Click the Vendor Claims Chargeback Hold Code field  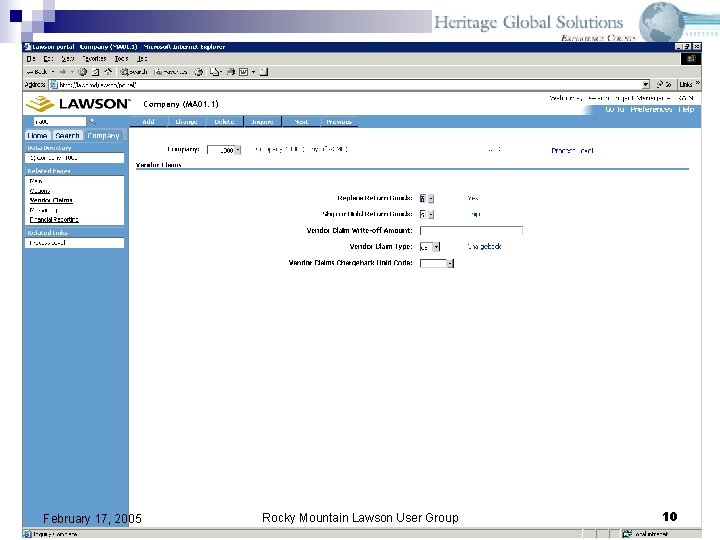click(433, 264)
